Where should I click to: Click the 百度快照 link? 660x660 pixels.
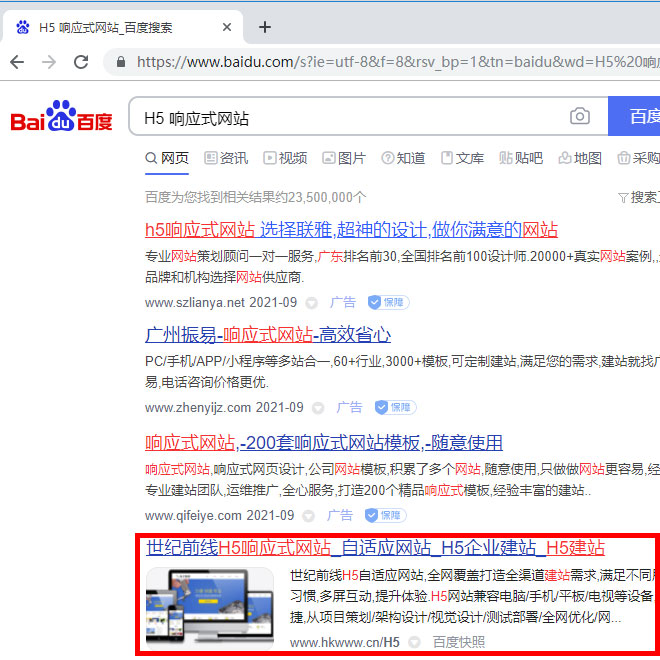459,642
